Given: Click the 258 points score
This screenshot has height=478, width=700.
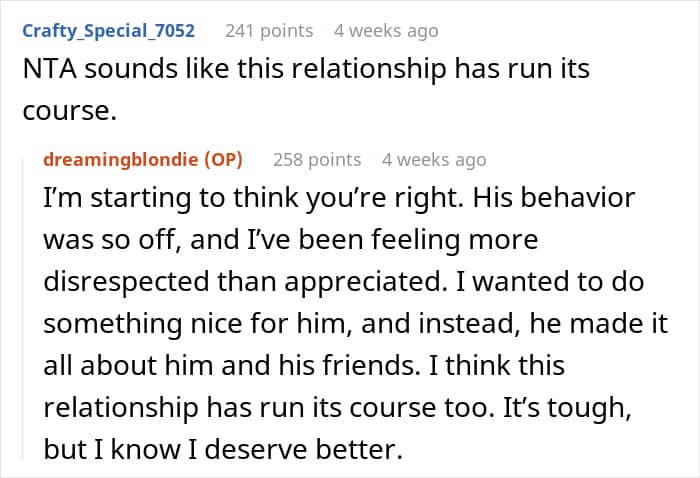Looking at the screenshot, I should tap(316, 159).
